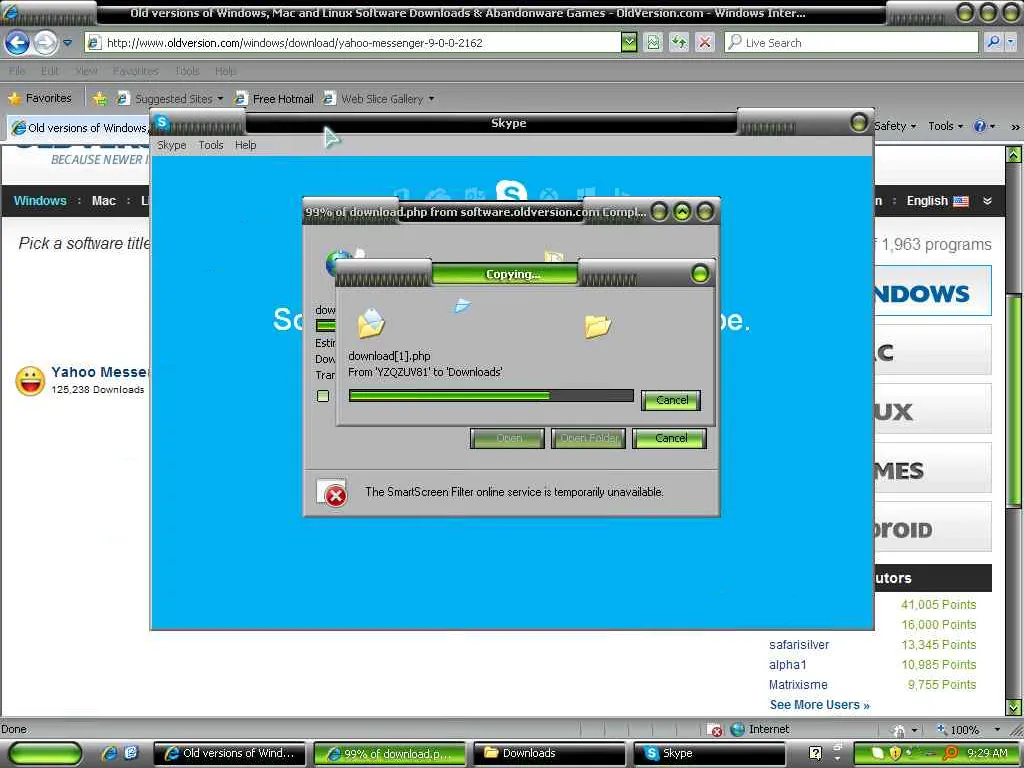
Task: Choose English language selector
Action: 937,201
